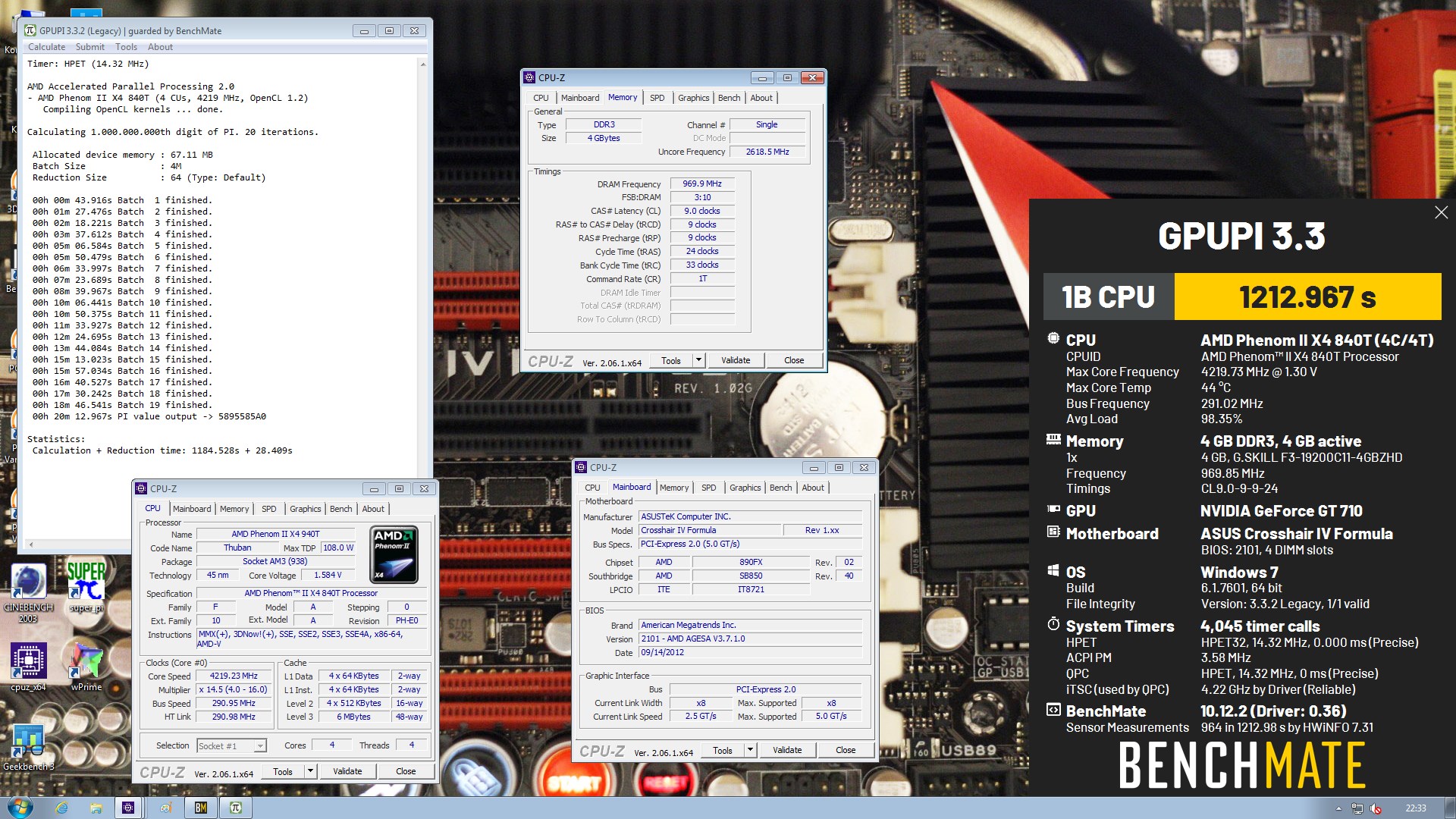Screen dimensions: 1456x819
Task: Click the taskbar clock showing 22:33
Action: click(x=1415, y=808)
